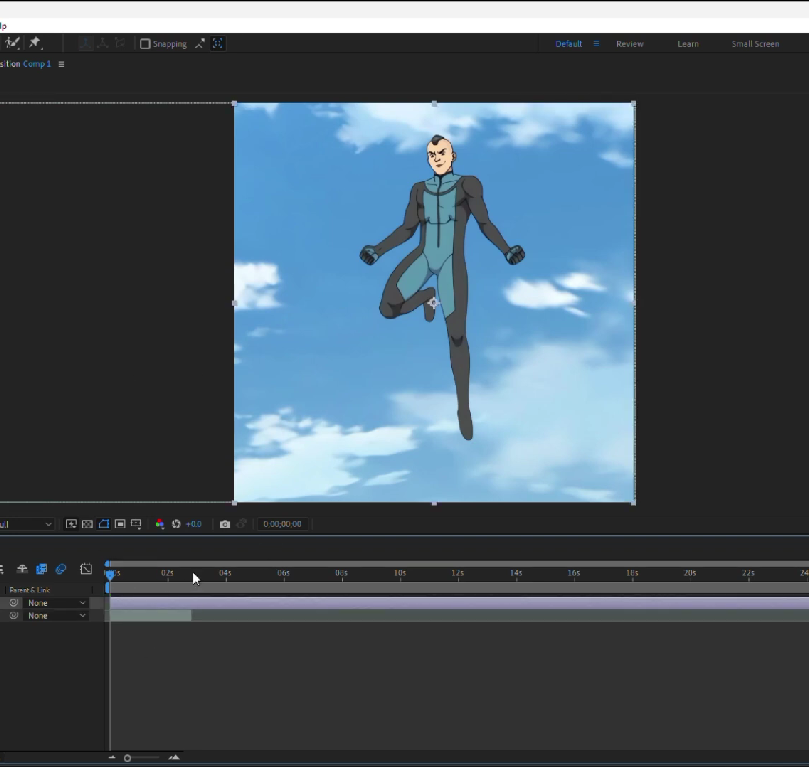Screen dimensions: 809x767
Task: Toggle snap to collapsed compositions icon
Action: point(218,44)
